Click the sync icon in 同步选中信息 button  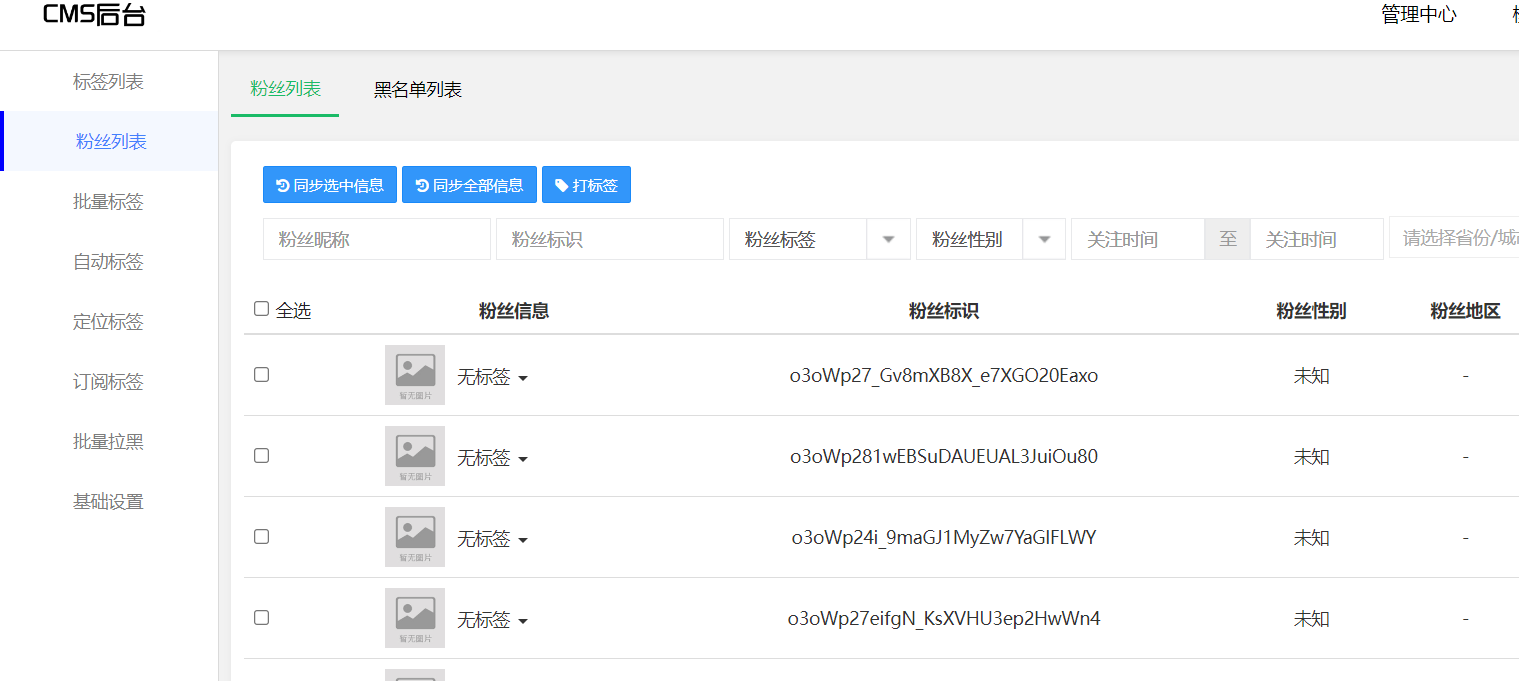coord(283,185)
